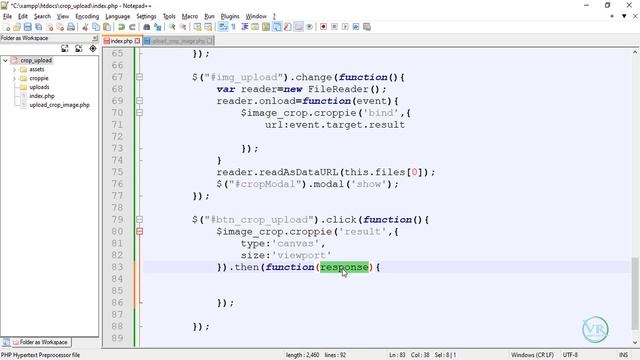Screen dimensions: 640x360
Task: Open Find with the binoculars icon
Action: click(147, 27)
